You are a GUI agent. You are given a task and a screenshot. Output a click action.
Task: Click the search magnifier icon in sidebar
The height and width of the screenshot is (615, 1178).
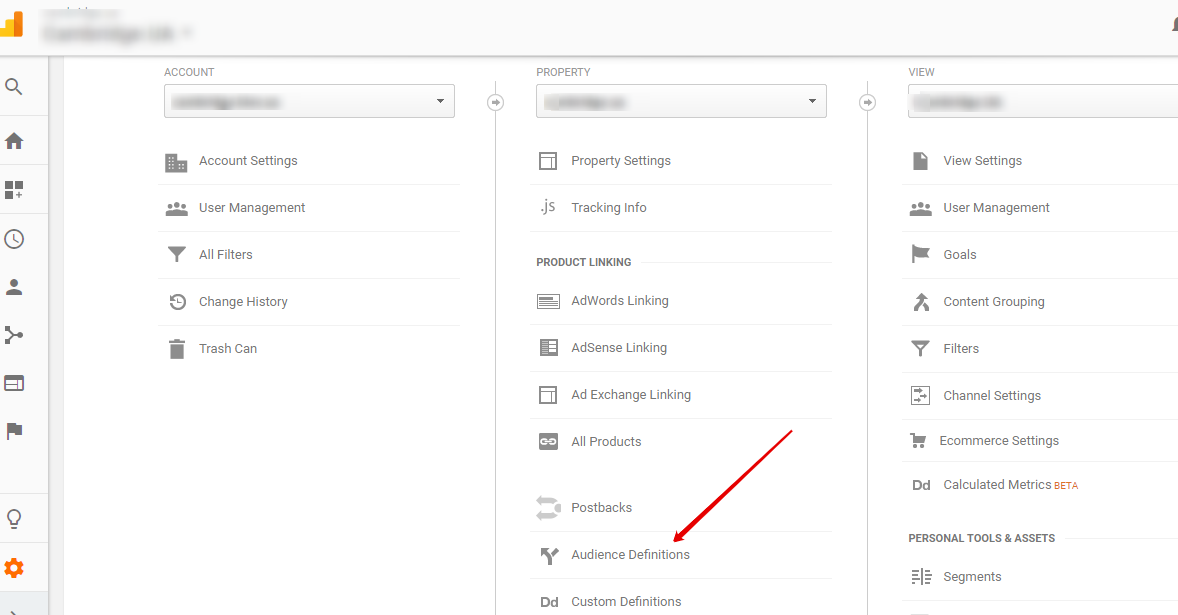tap(14, 87)
